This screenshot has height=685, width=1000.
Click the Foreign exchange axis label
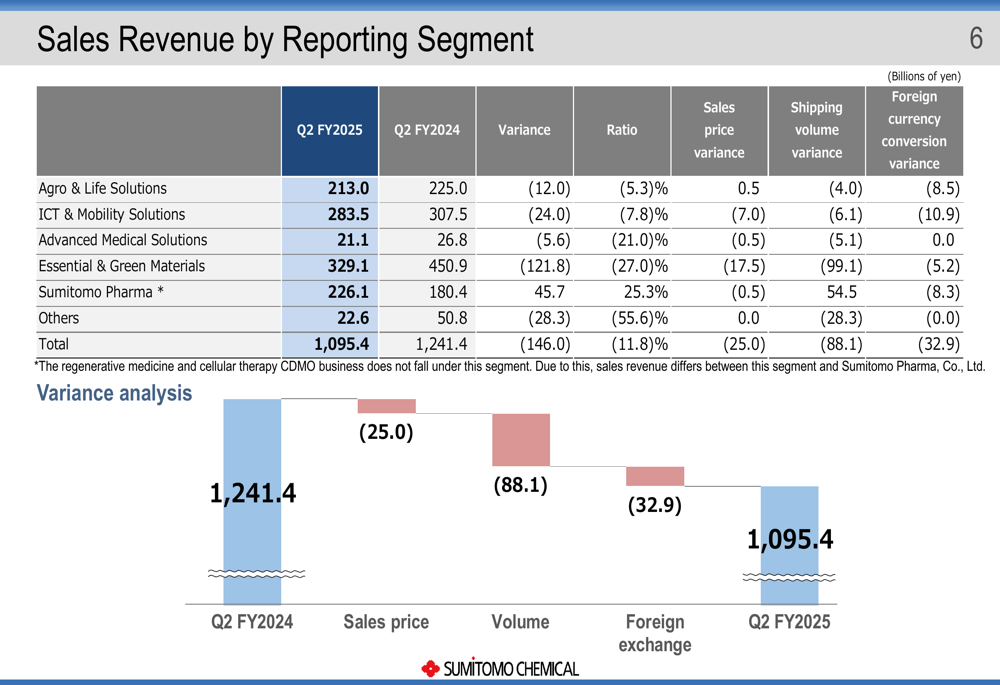[x=654, y=633]
